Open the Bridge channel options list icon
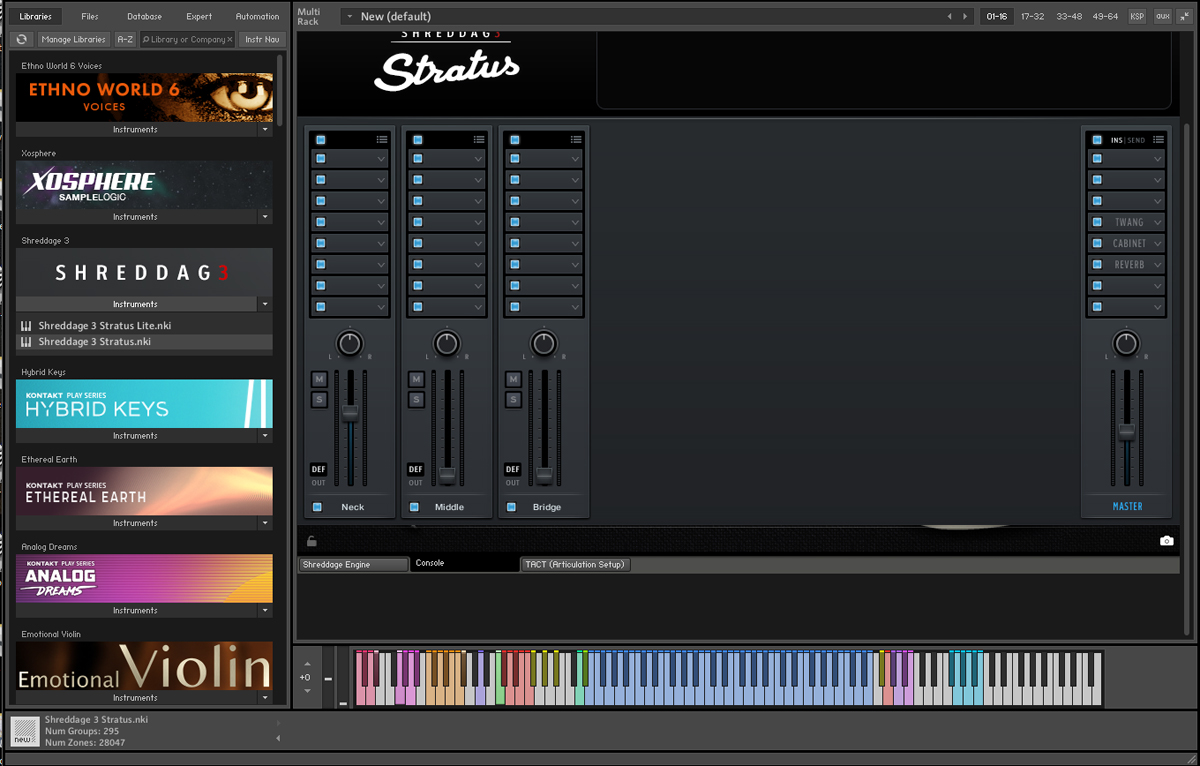This screenshot has width=1200, height=766. pyautogui.click(x=576, y=140)
